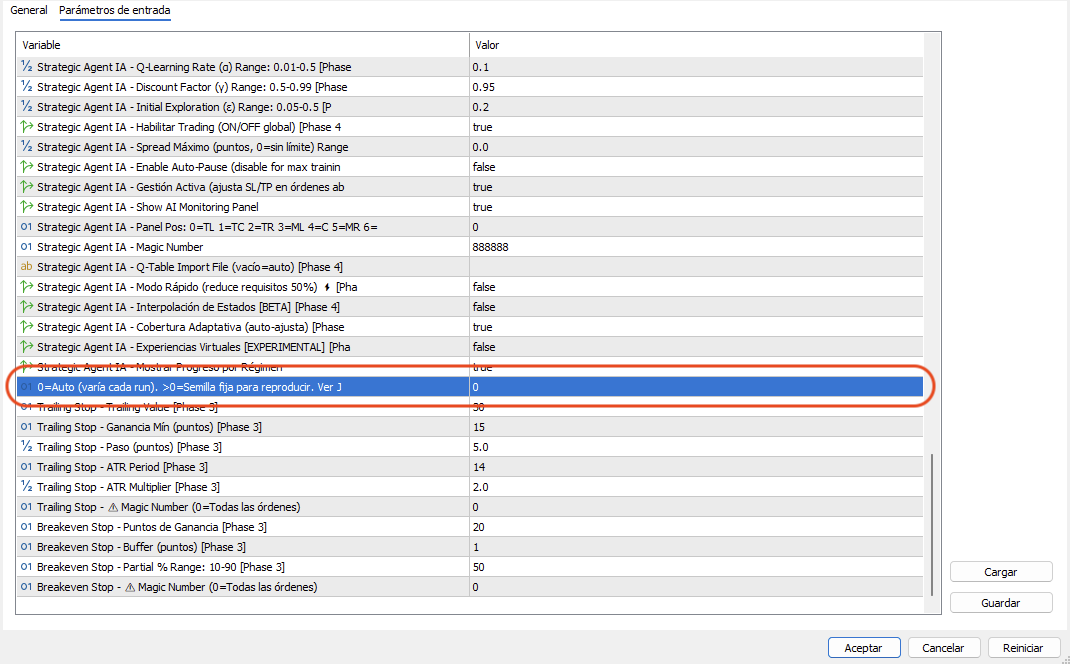
Task: Open Gestión Activa value dropdown
Action: click(x=695, y=187)
